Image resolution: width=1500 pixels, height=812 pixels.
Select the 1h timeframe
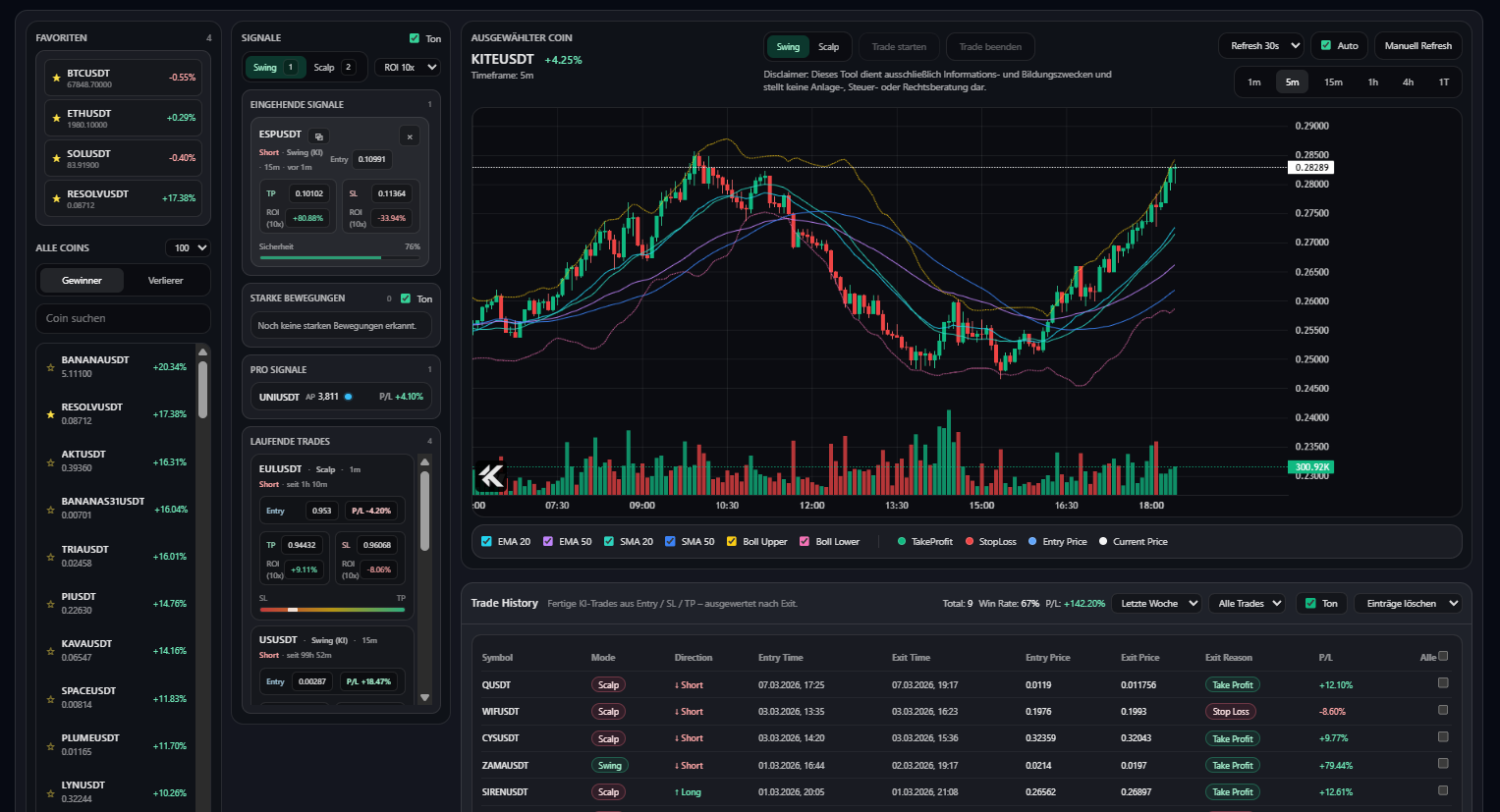[x=1372, y=82]
